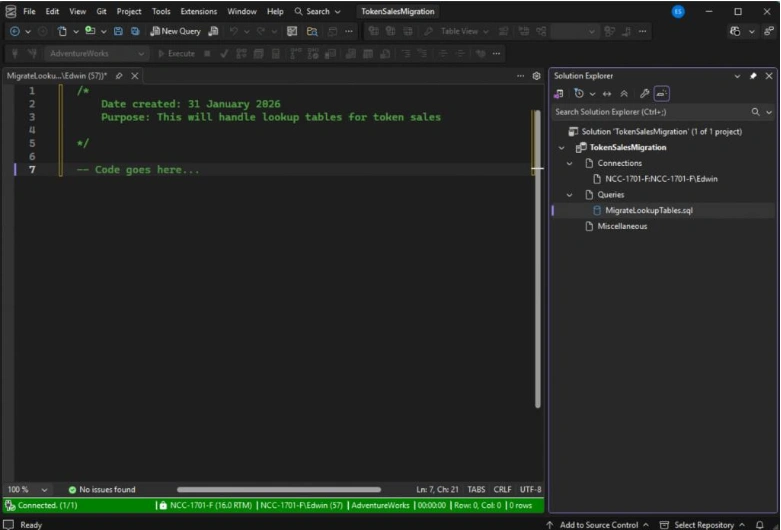The height and width of the screenshot is (530, 781).
Task: Open the Tools menu
Action: tap(161, 11)
